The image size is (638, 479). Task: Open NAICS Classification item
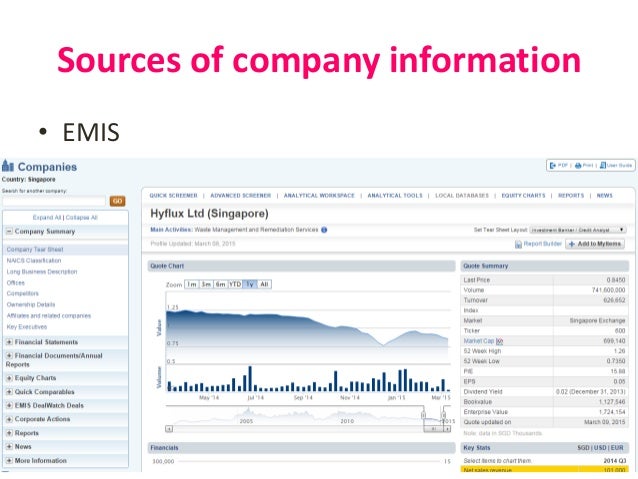[x=34, y=260]
